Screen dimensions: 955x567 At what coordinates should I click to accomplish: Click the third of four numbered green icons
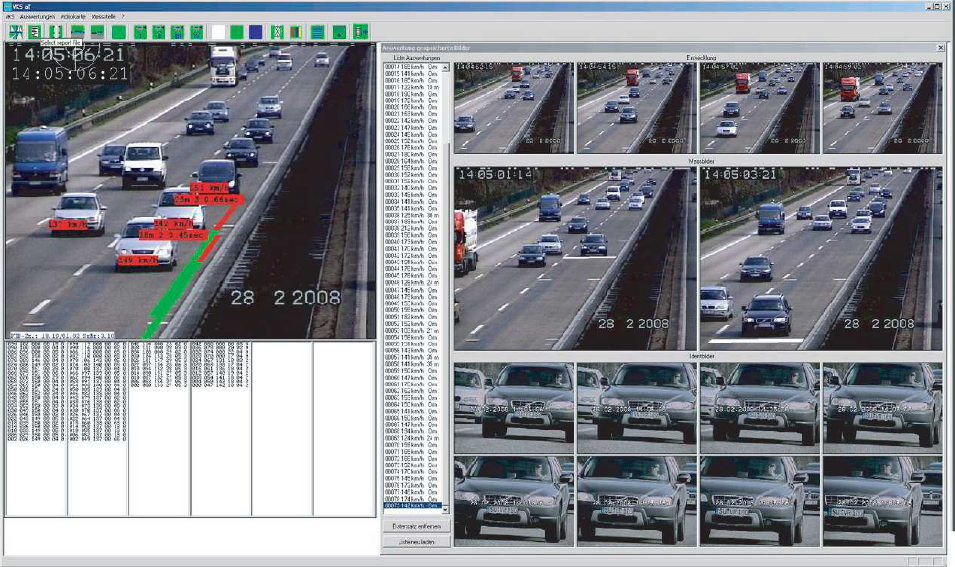177,32
